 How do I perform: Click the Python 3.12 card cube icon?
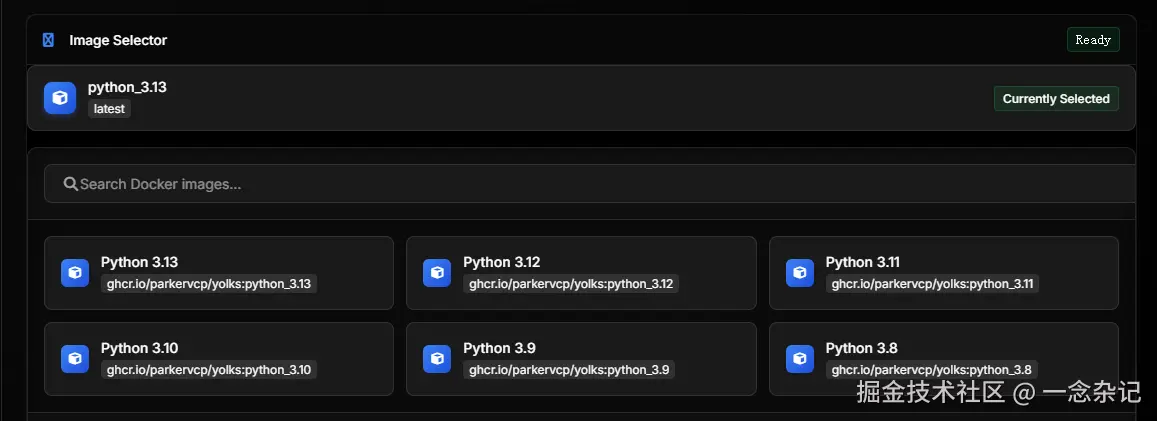click(x=437, y=273)
